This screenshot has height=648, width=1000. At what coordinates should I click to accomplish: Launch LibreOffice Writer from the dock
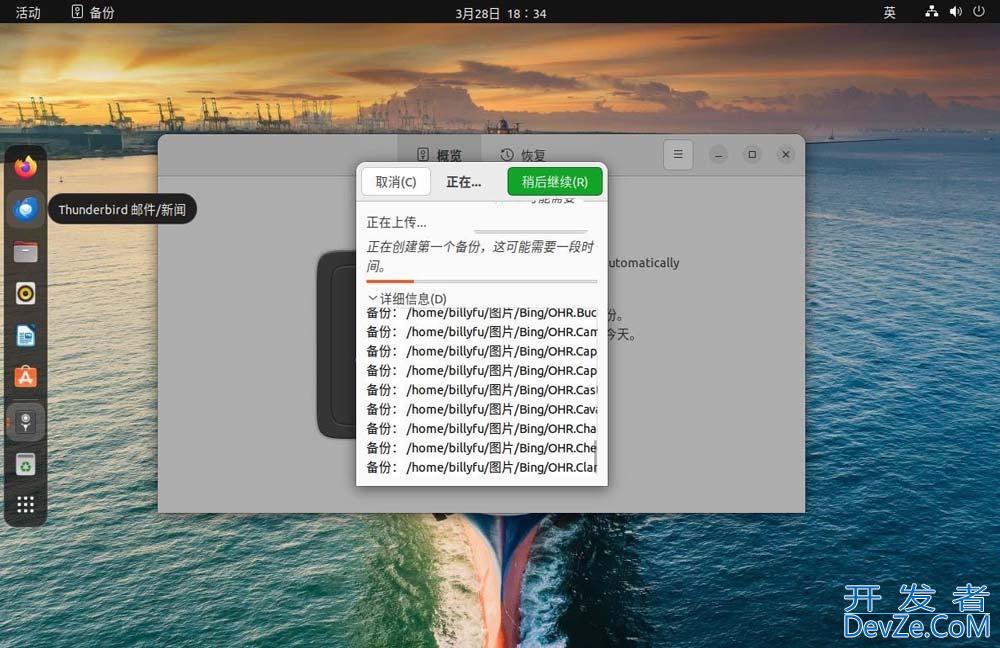26,335
